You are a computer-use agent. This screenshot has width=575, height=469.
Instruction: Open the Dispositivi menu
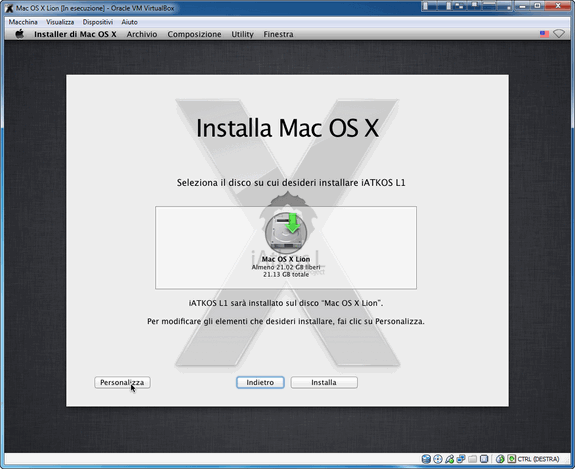click(x=98, y=22)
